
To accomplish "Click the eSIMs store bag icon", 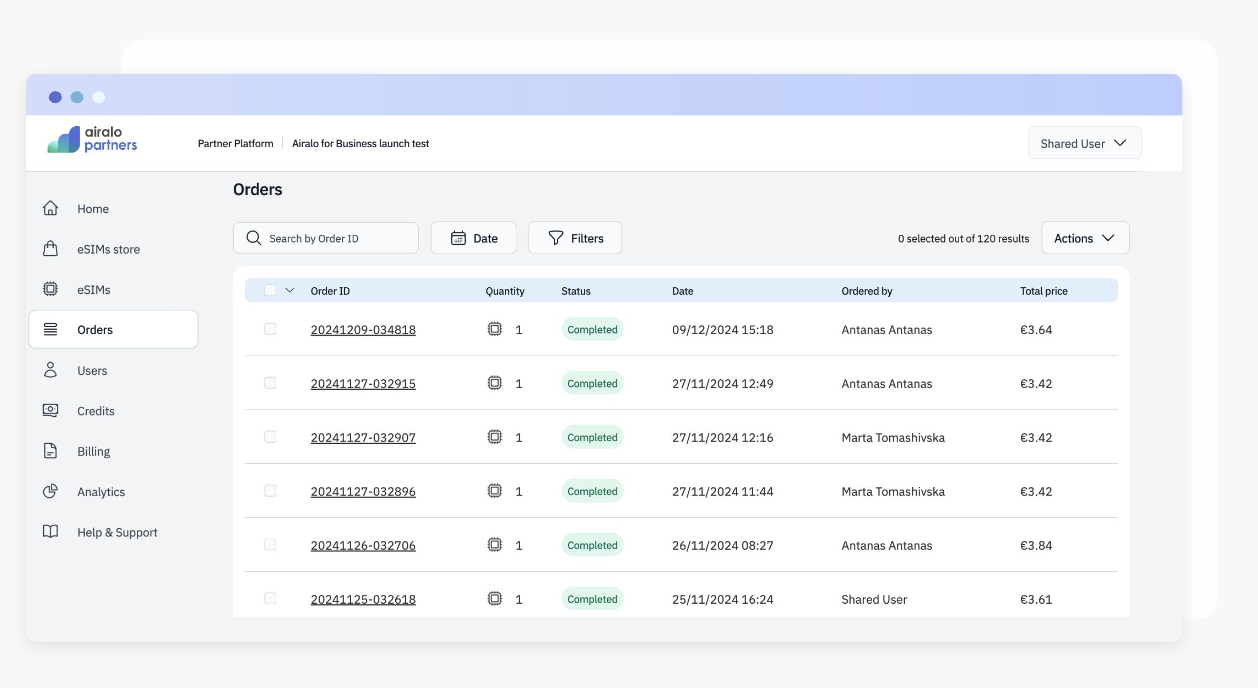I will [x=50, y=249].
